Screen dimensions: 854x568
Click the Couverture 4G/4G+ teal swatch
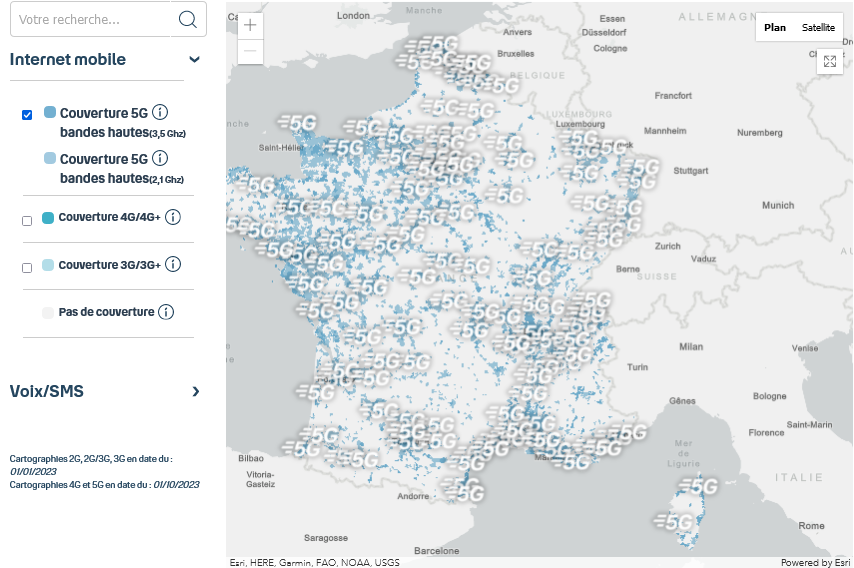click(x=48, y=218)
